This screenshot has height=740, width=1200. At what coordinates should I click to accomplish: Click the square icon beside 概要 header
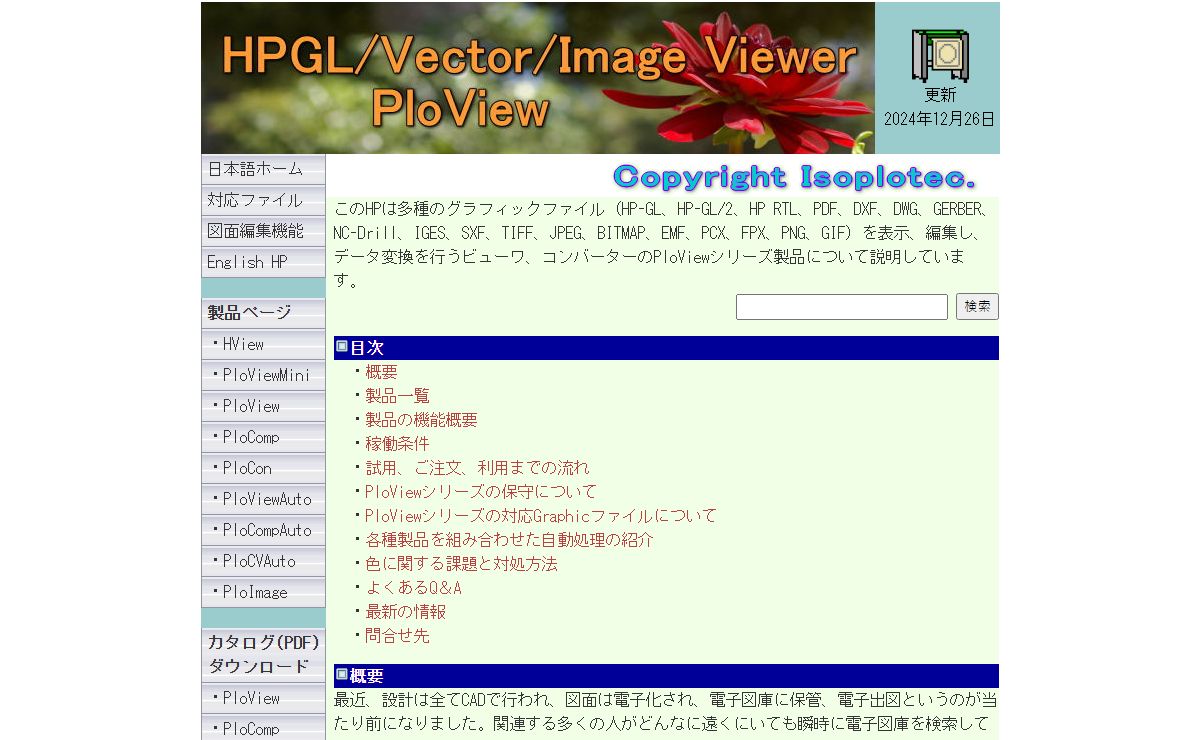342,674
